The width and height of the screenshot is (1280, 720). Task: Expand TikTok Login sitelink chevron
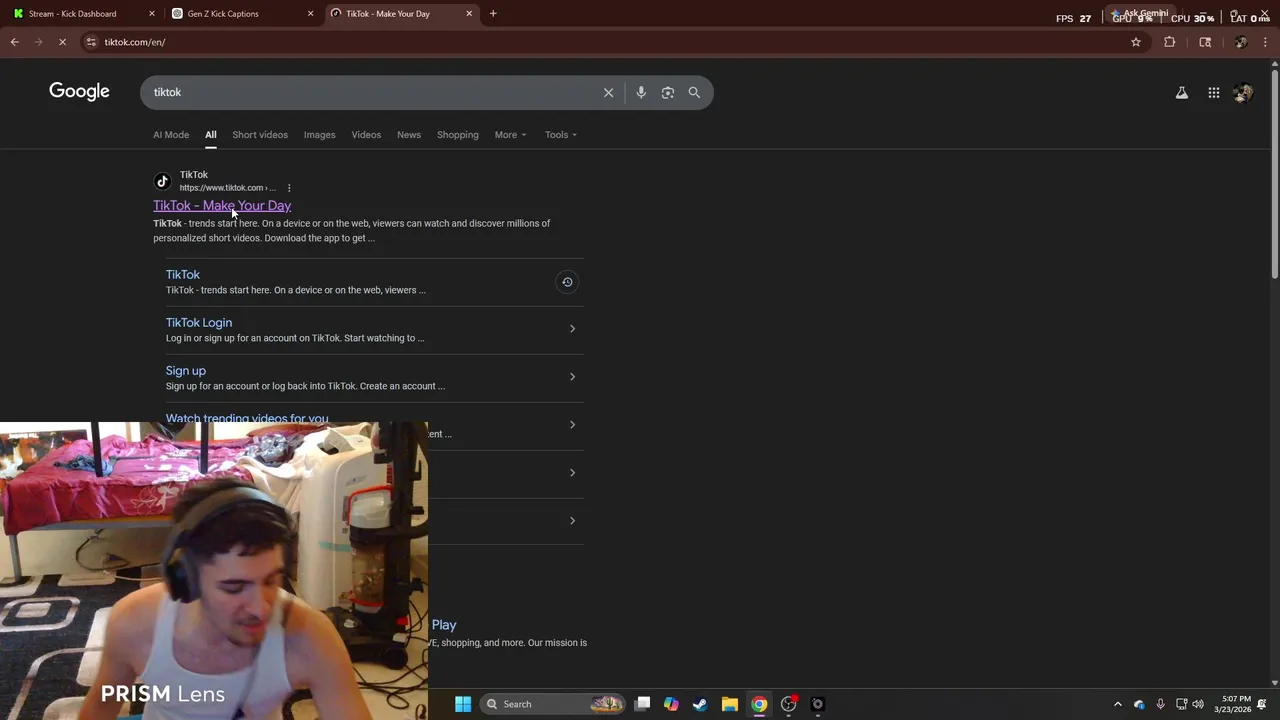572,329
